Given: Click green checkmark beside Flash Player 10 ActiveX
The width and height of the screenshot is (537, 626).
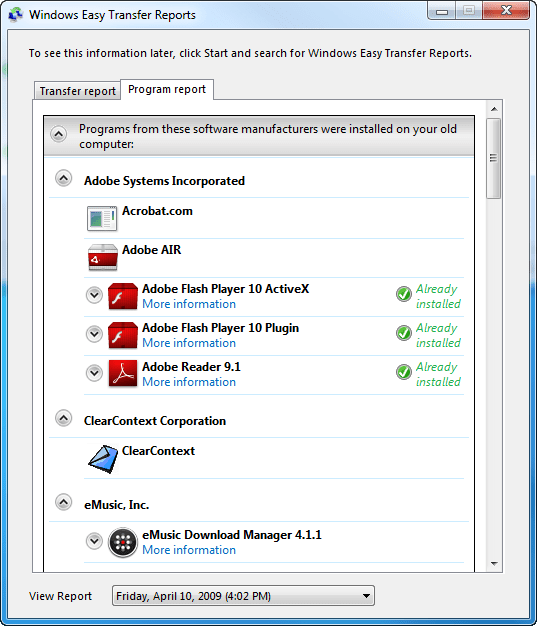Looking at the screenshot, I should pos(404,294).
